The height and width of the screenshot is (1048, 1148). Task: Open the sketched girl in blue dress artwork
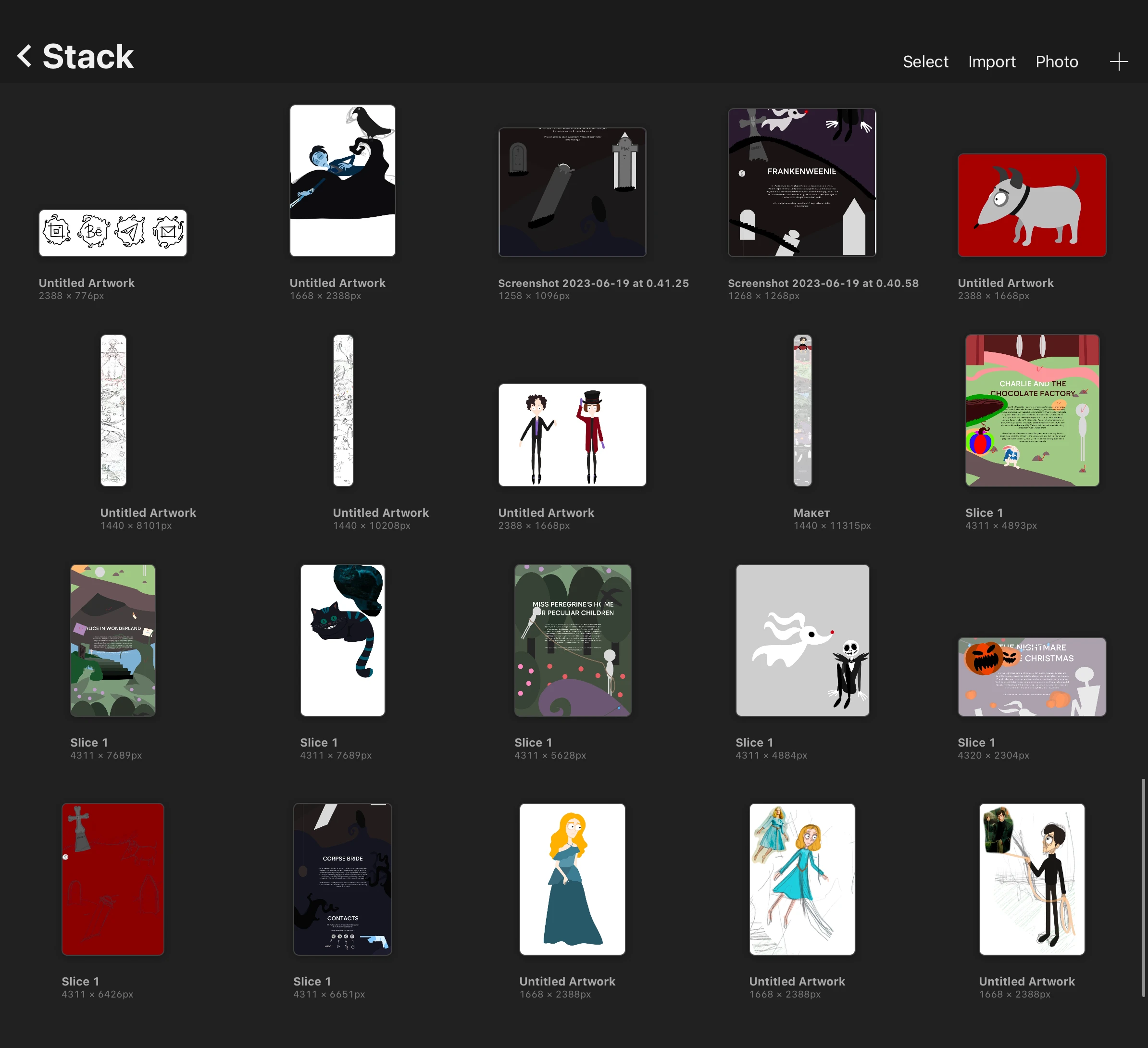pyautogui.click(x=802, y=879)
